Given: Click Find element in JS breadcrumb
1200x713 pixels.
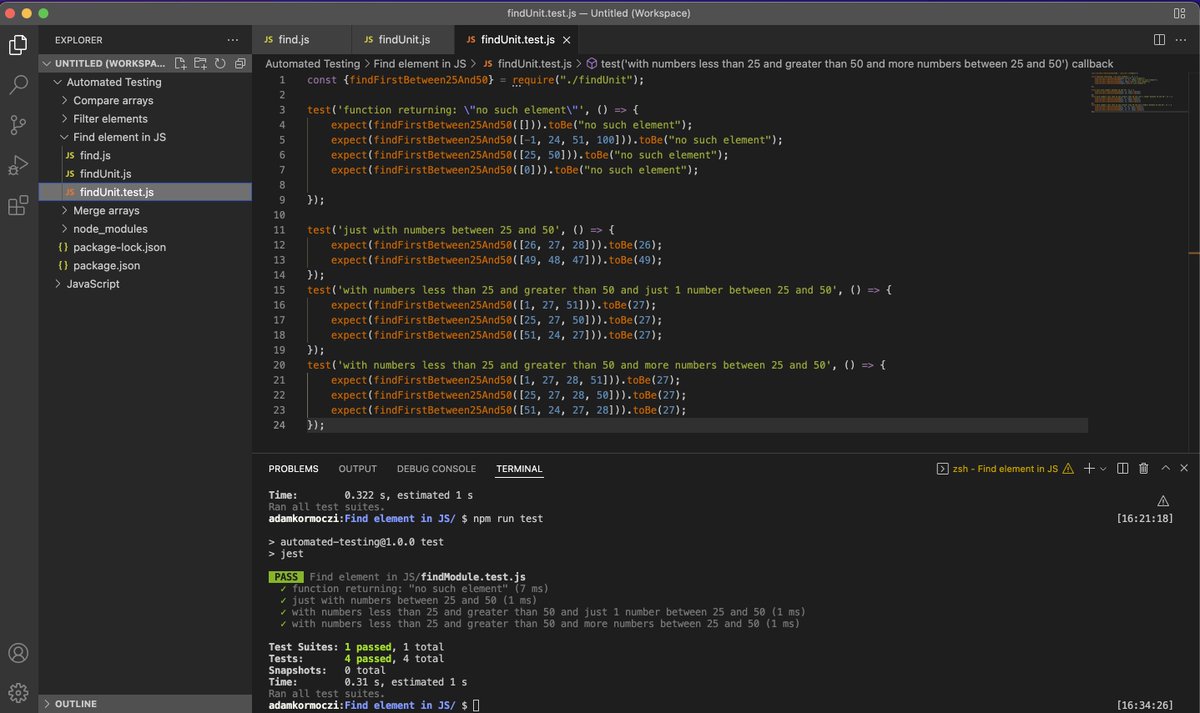Looking at the screenshot, I should click(x=420, y=63).
